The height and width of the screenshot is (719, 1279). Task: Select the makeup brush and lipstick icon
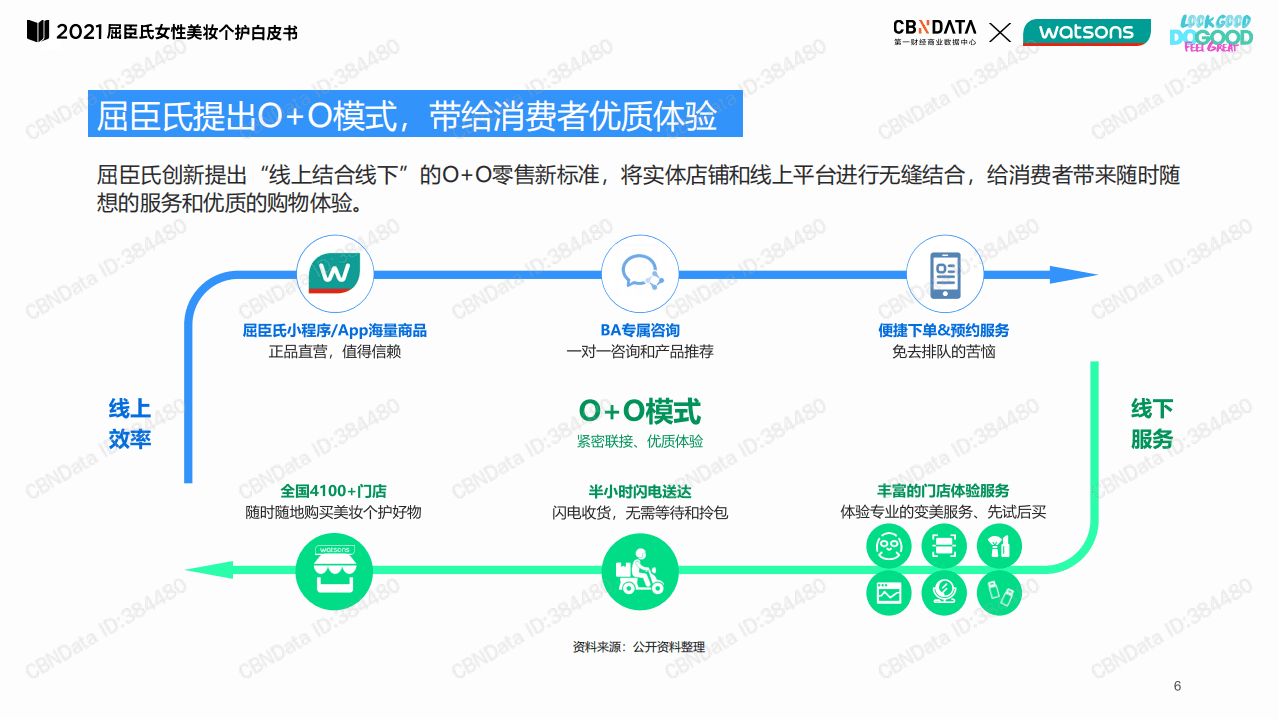click(999, 545)
